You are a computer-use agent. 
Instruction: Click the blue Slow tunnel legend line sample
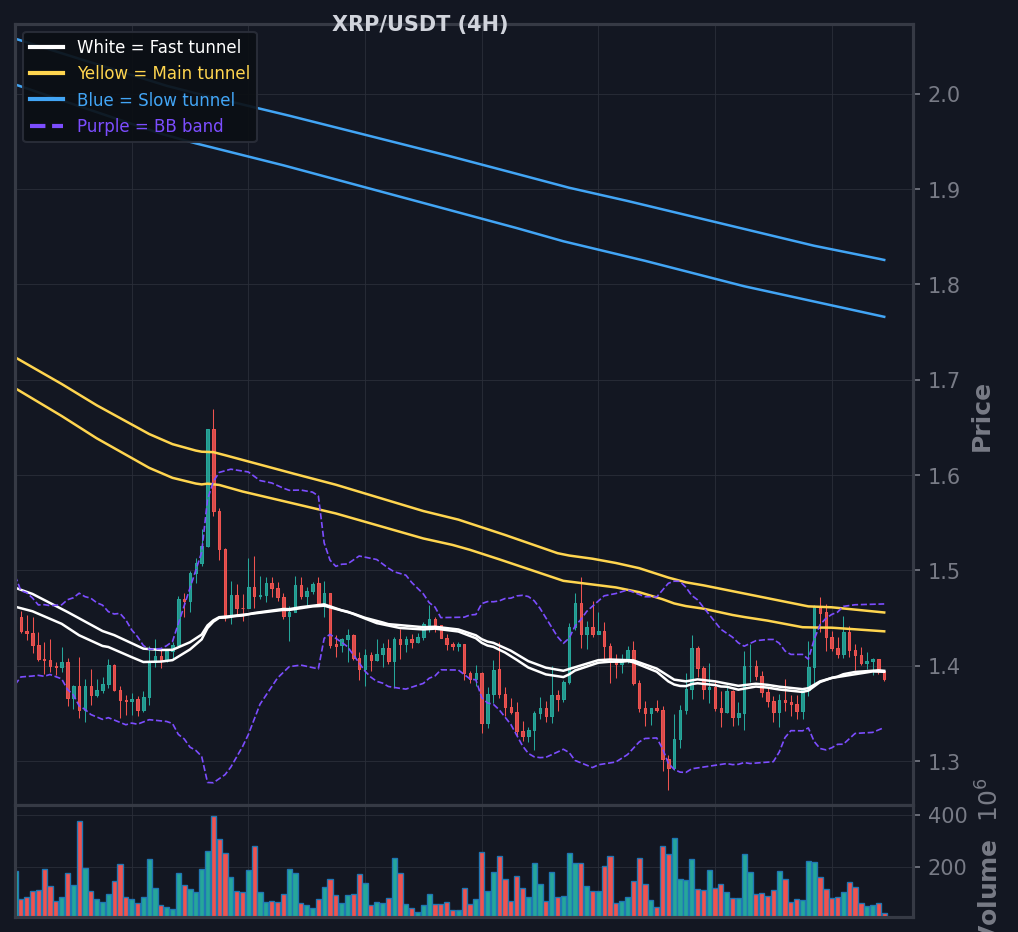tap(47, 100)
